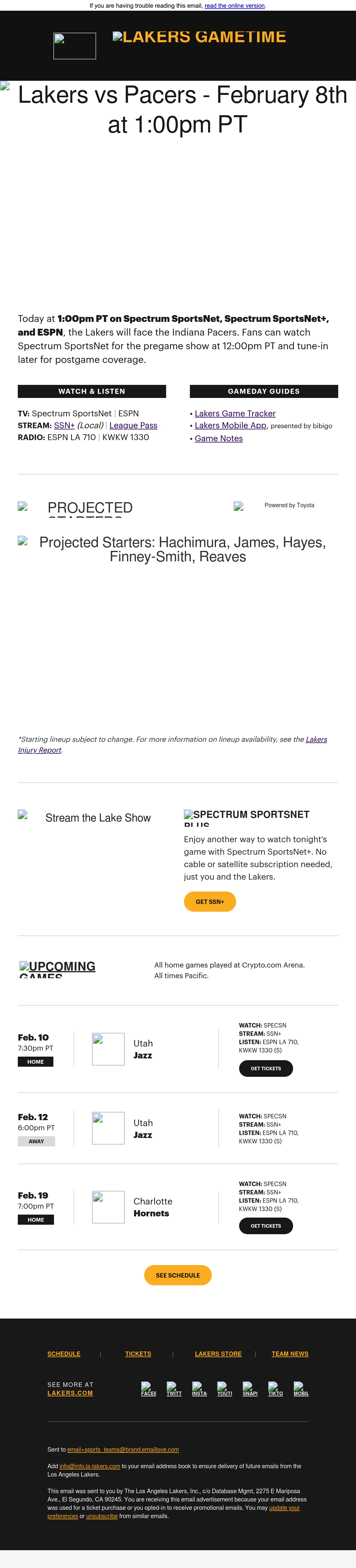This screenshot has height=1568, width=356.
Task: Open the Upcoming Games heading link
Action: pos(57,969)
